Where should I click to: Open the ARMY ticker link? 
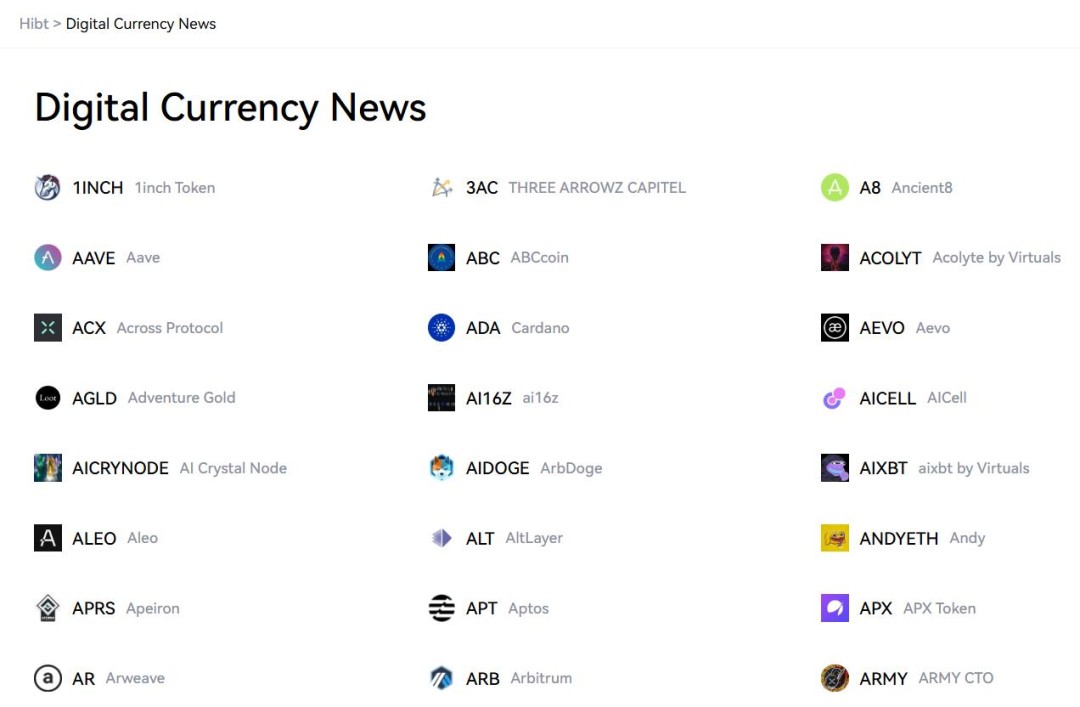[883, 679]
